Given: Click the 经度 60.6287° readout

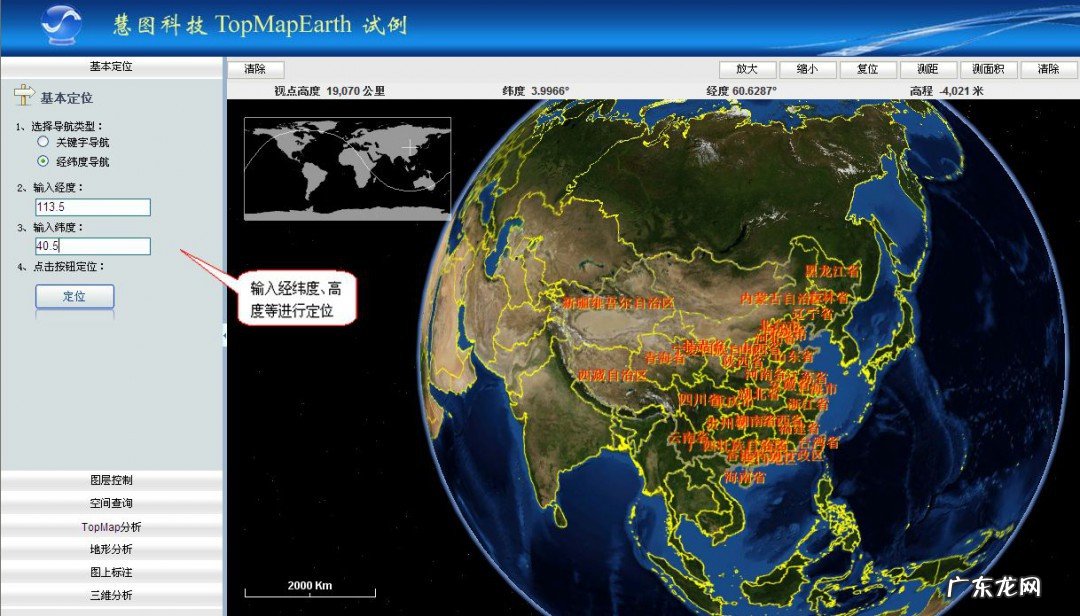Looking at the screenshot, I should (741, 91).
